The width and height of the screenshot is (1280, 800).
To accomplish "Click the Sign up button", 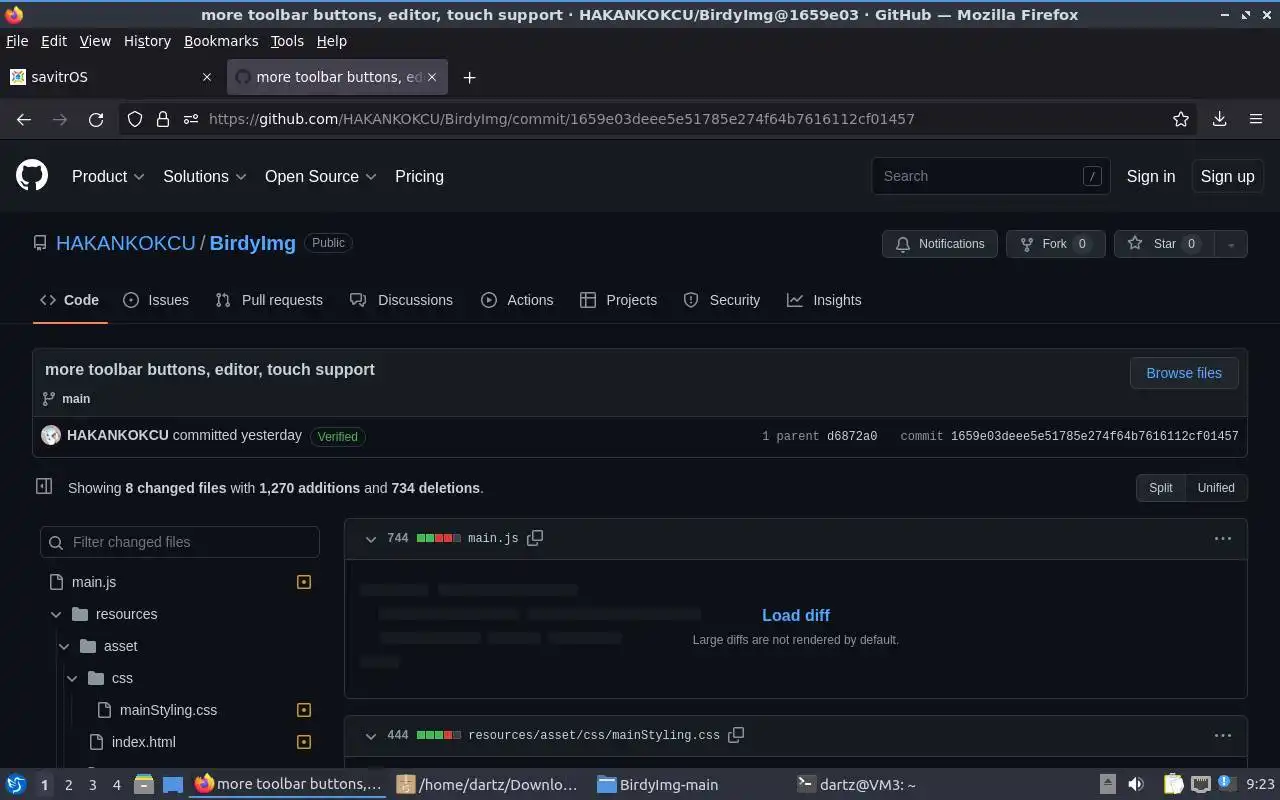I will 1227,176.
